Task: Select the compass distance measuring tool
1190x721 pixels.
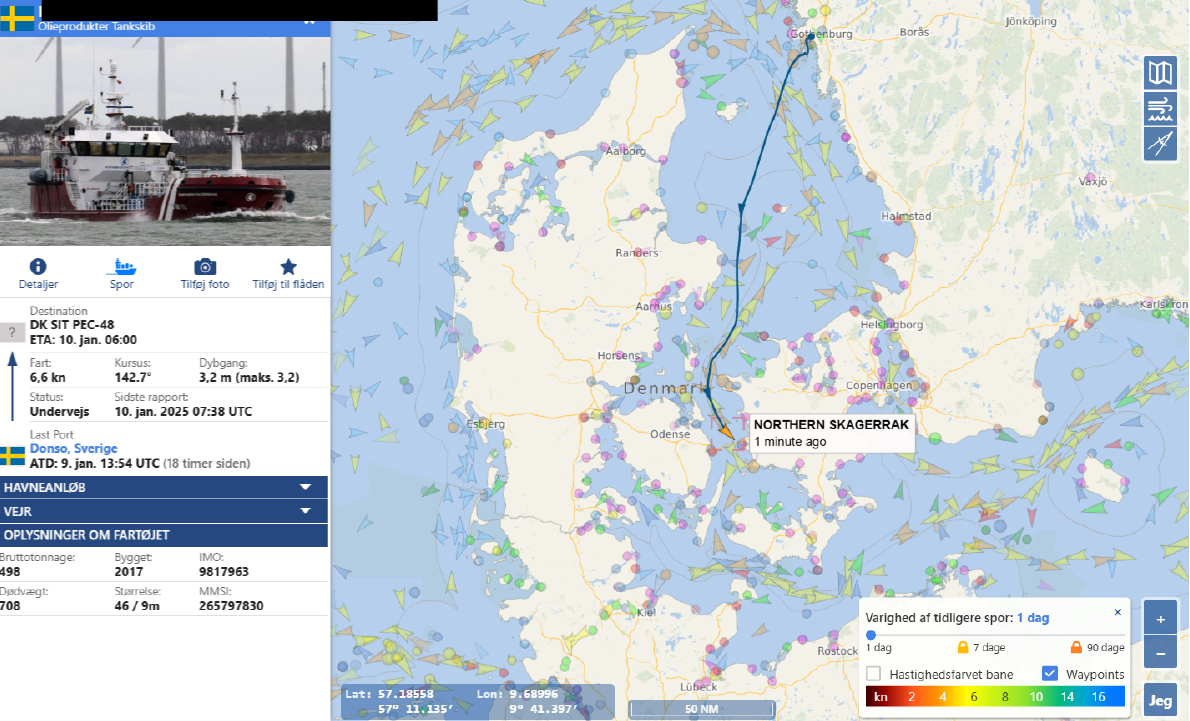Action: tap(1160, 145)
